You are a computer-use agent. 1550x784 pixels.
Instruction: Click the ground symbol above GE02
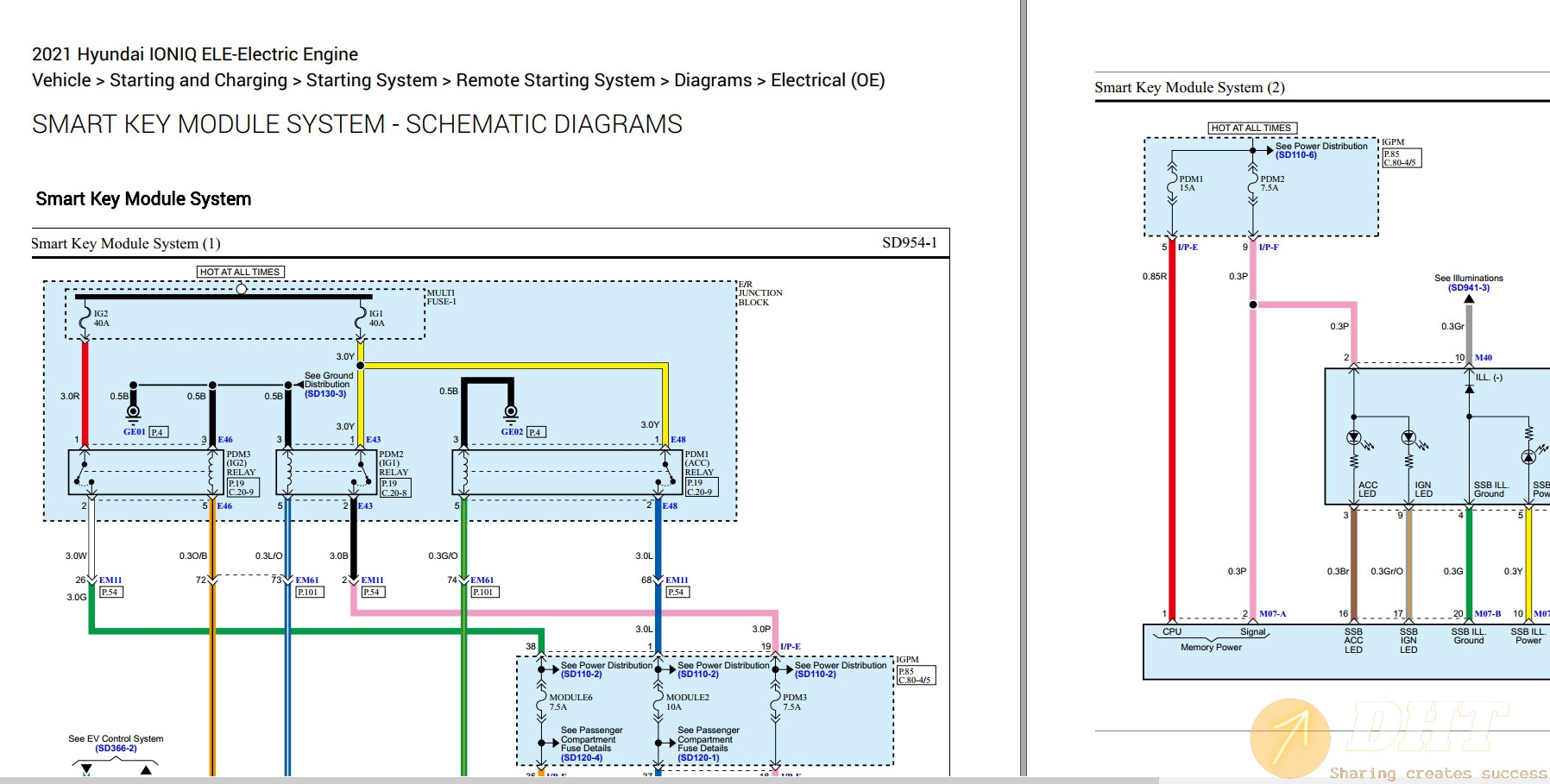511,413
